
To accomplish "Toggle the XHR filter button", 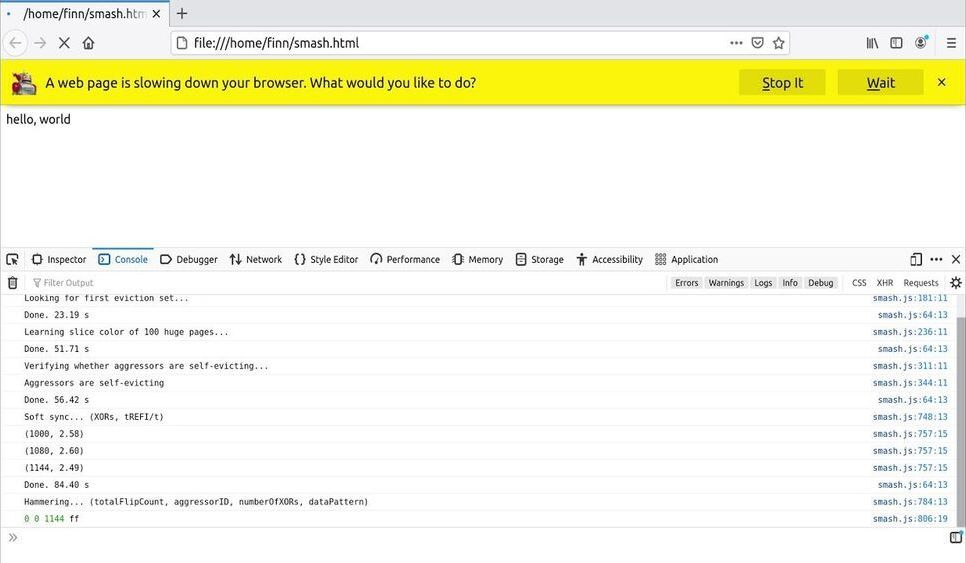I will click(x=884, y=283).
